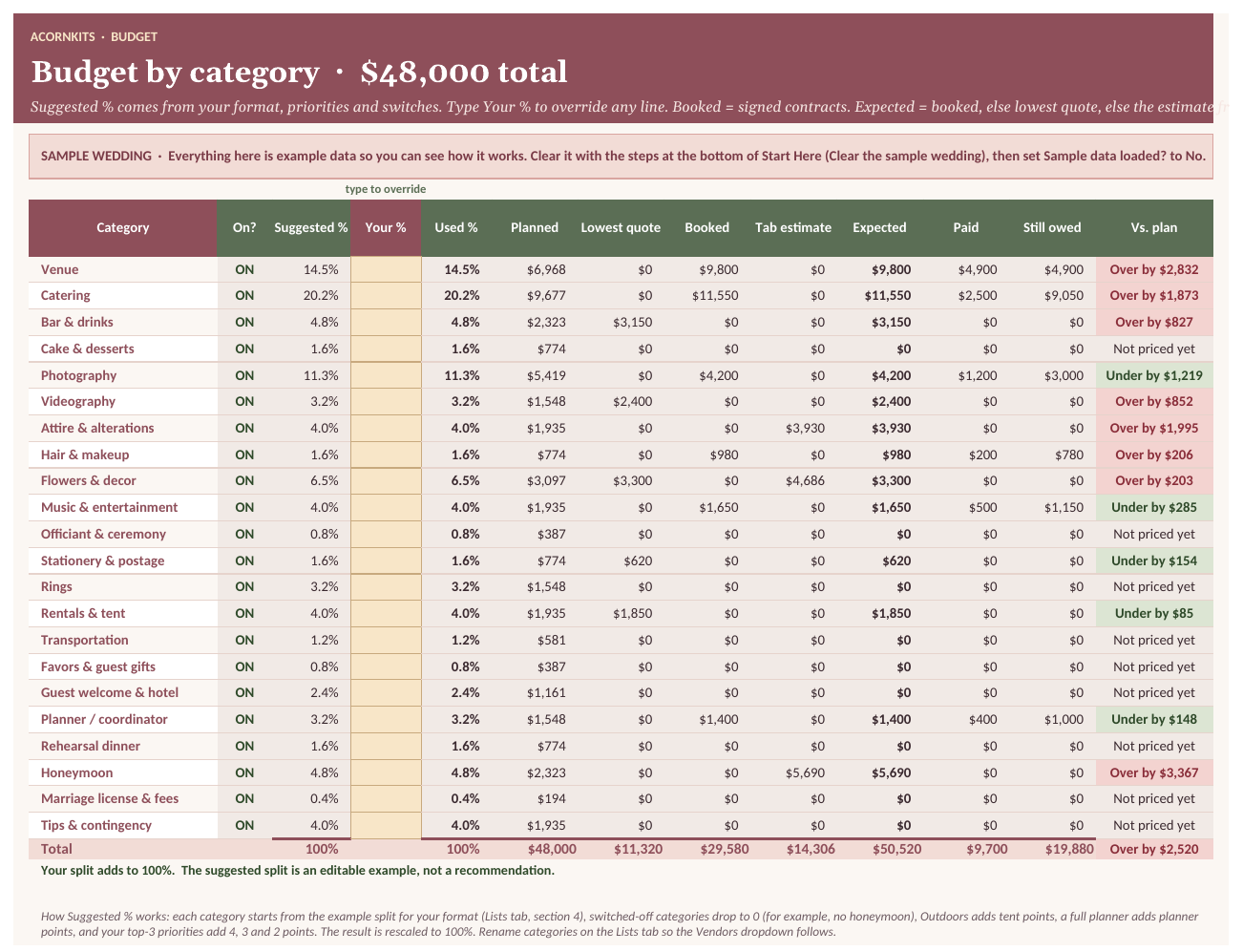Focus the Your % cell for Catering

tap(386, 295)
